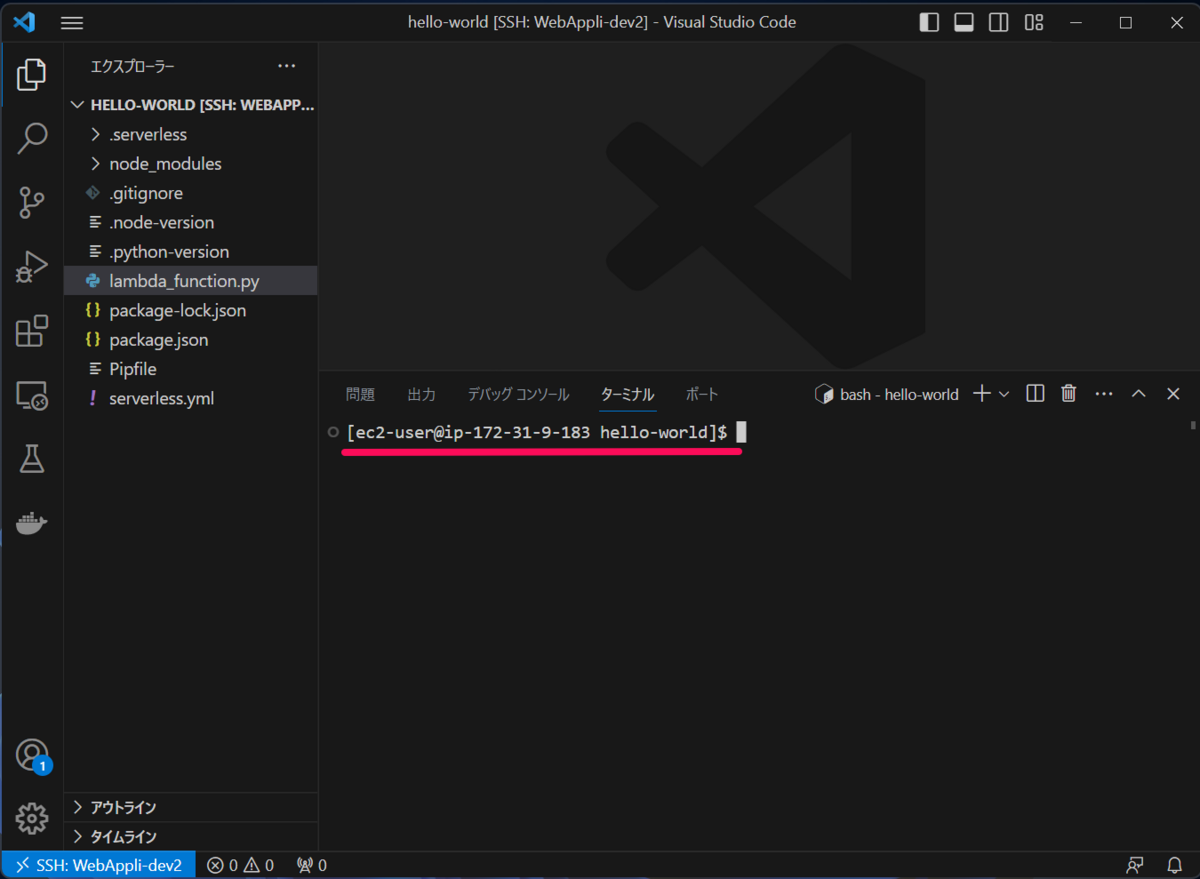Switch to the ターミナル tab
The height and width of the screenshot is (879, 1200).
tap(627, 395)
